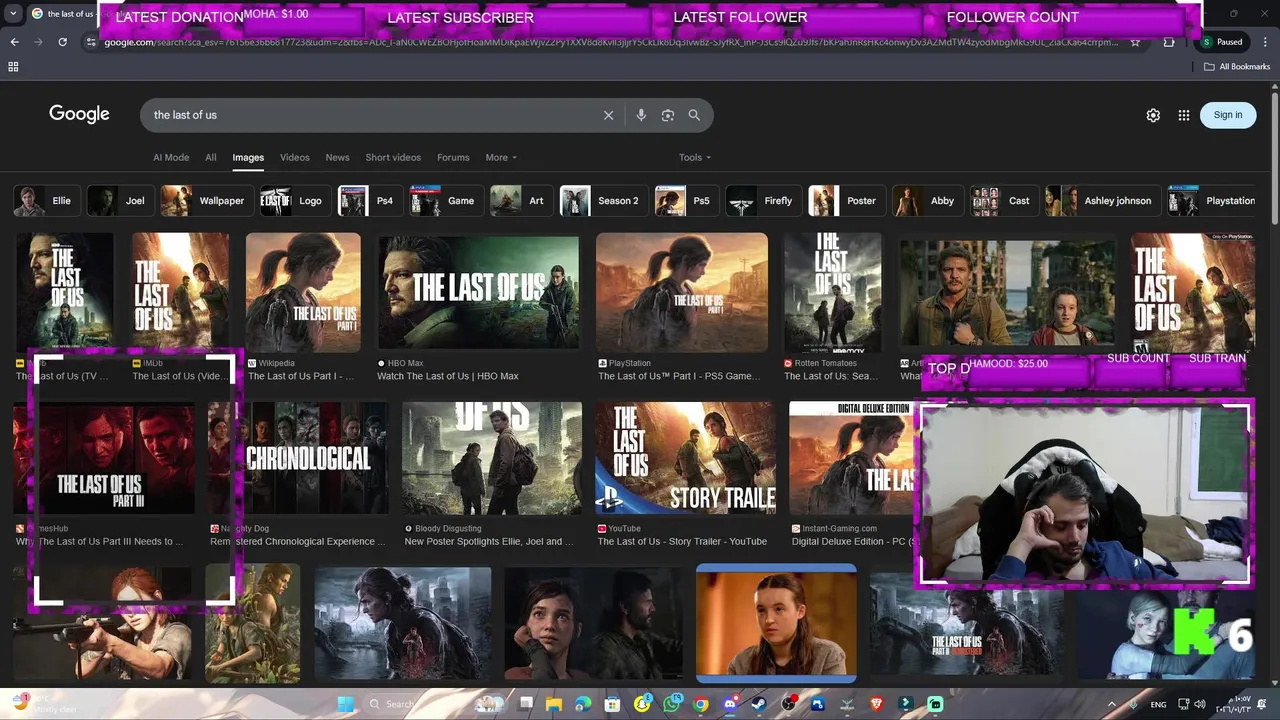Filter images by Firefly chip

pyautogui.click(x=764, y=201)
